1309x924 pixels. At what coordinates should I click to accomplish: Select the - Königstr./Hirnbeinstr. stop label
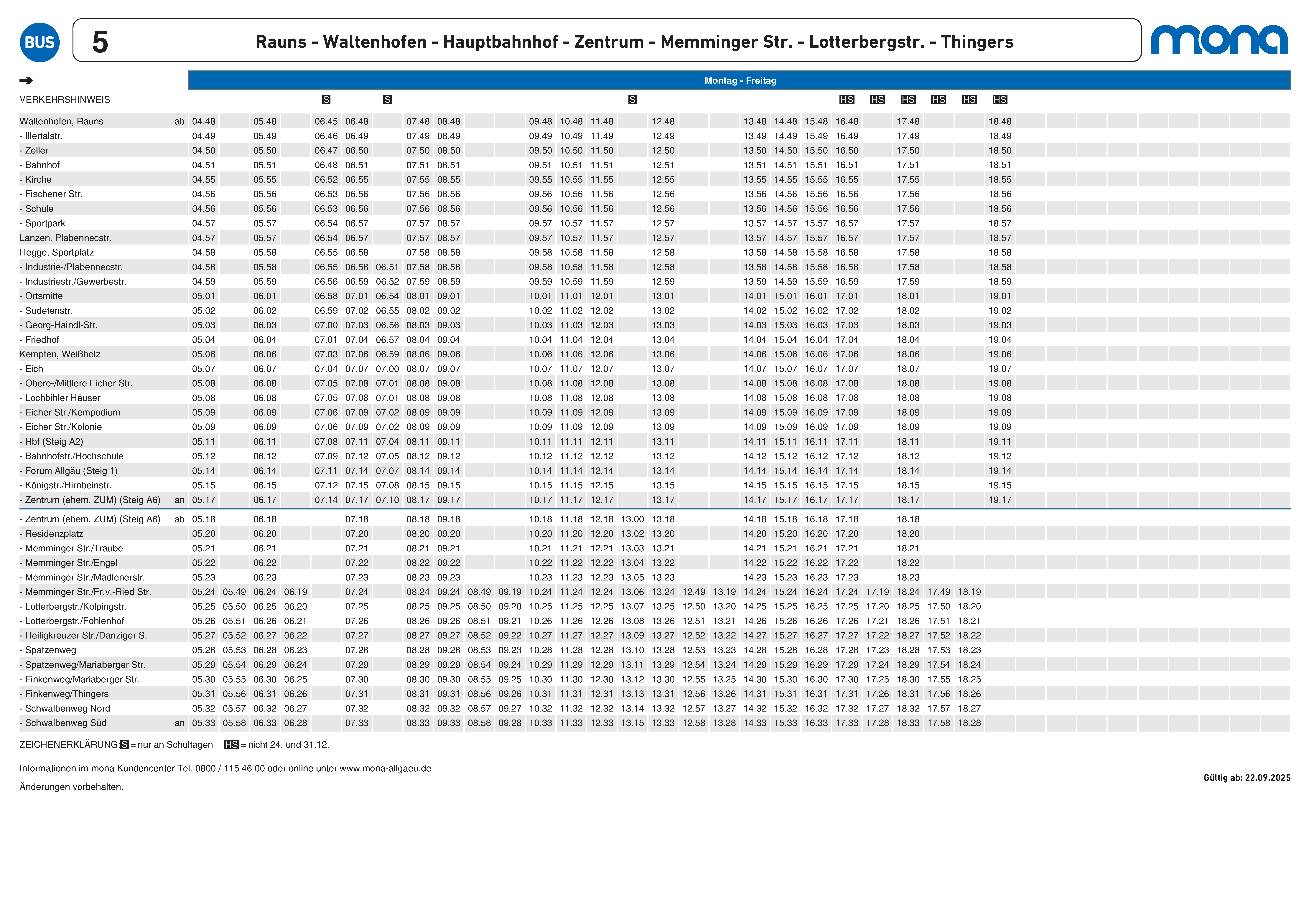click(x=66, y=486)
